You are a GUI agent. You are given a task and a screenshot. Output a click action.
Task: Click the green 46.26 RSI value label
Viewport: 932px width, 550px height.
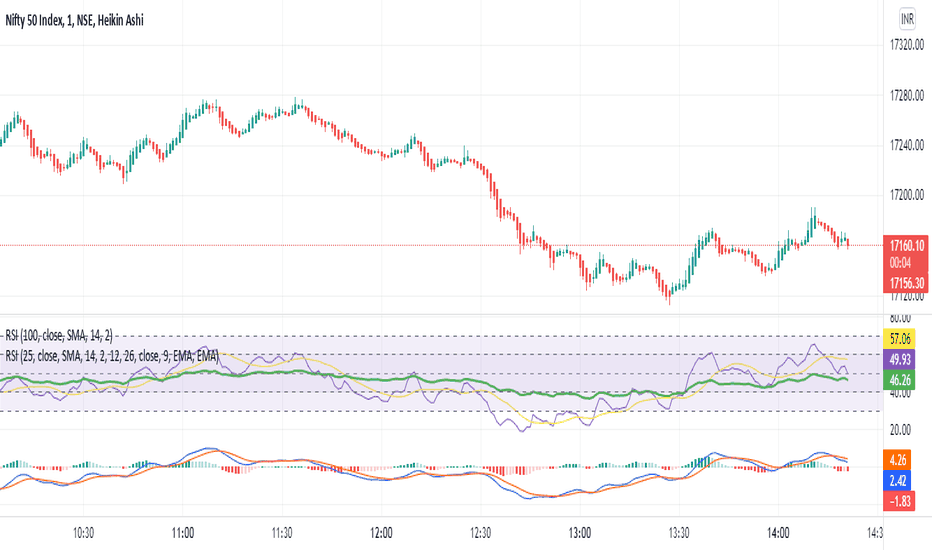tap(899, 379)
